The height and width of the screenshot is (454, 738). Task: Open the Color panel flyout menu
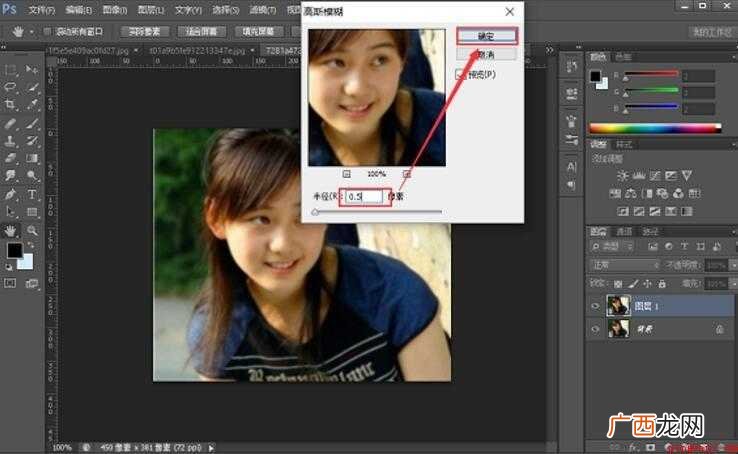[733, 57]
